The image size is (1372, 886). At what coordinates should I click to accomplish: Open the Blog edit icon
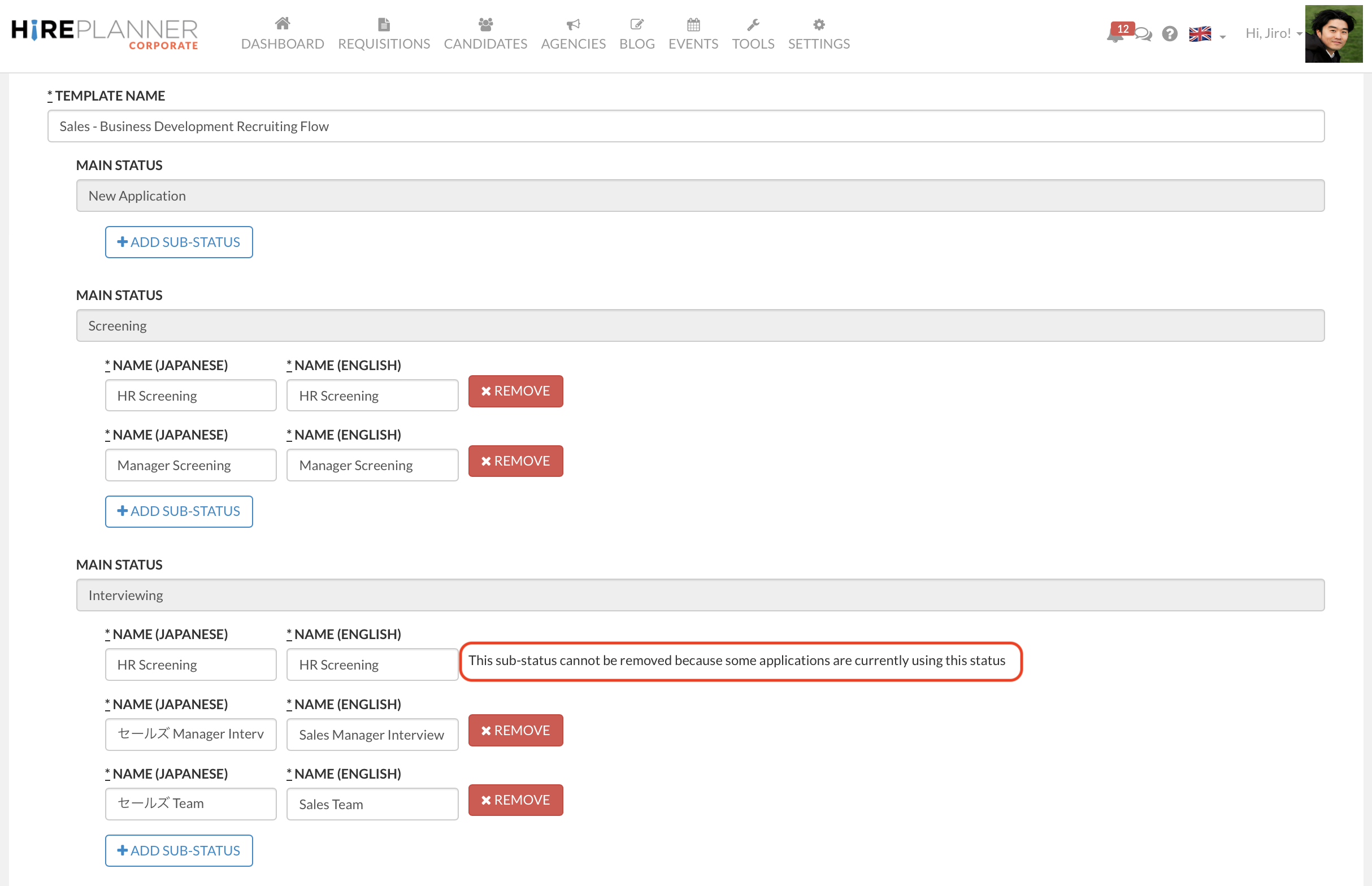(637, 24)
